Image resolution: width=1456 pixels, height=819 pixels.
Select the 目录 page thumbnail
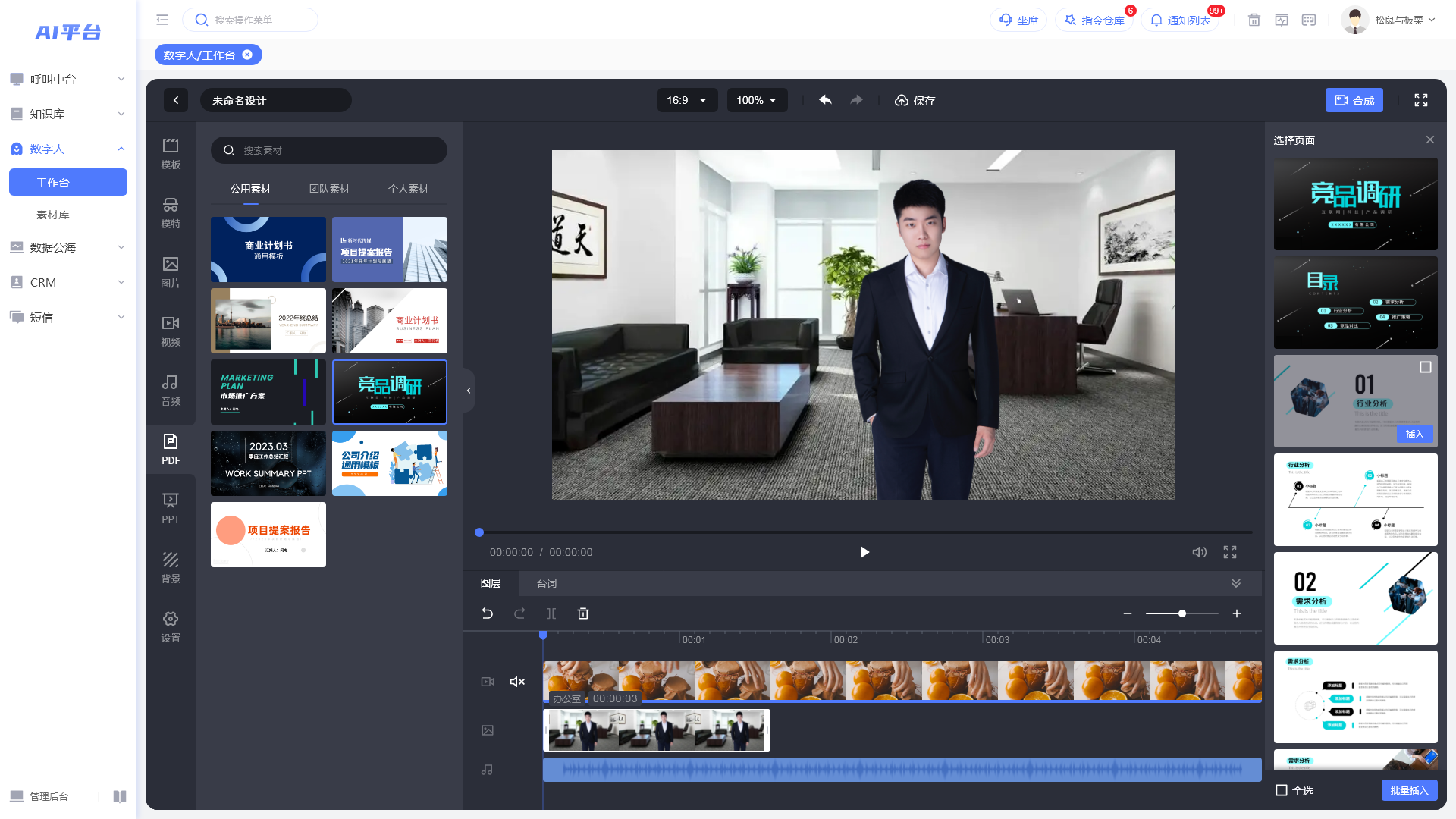1356,303
